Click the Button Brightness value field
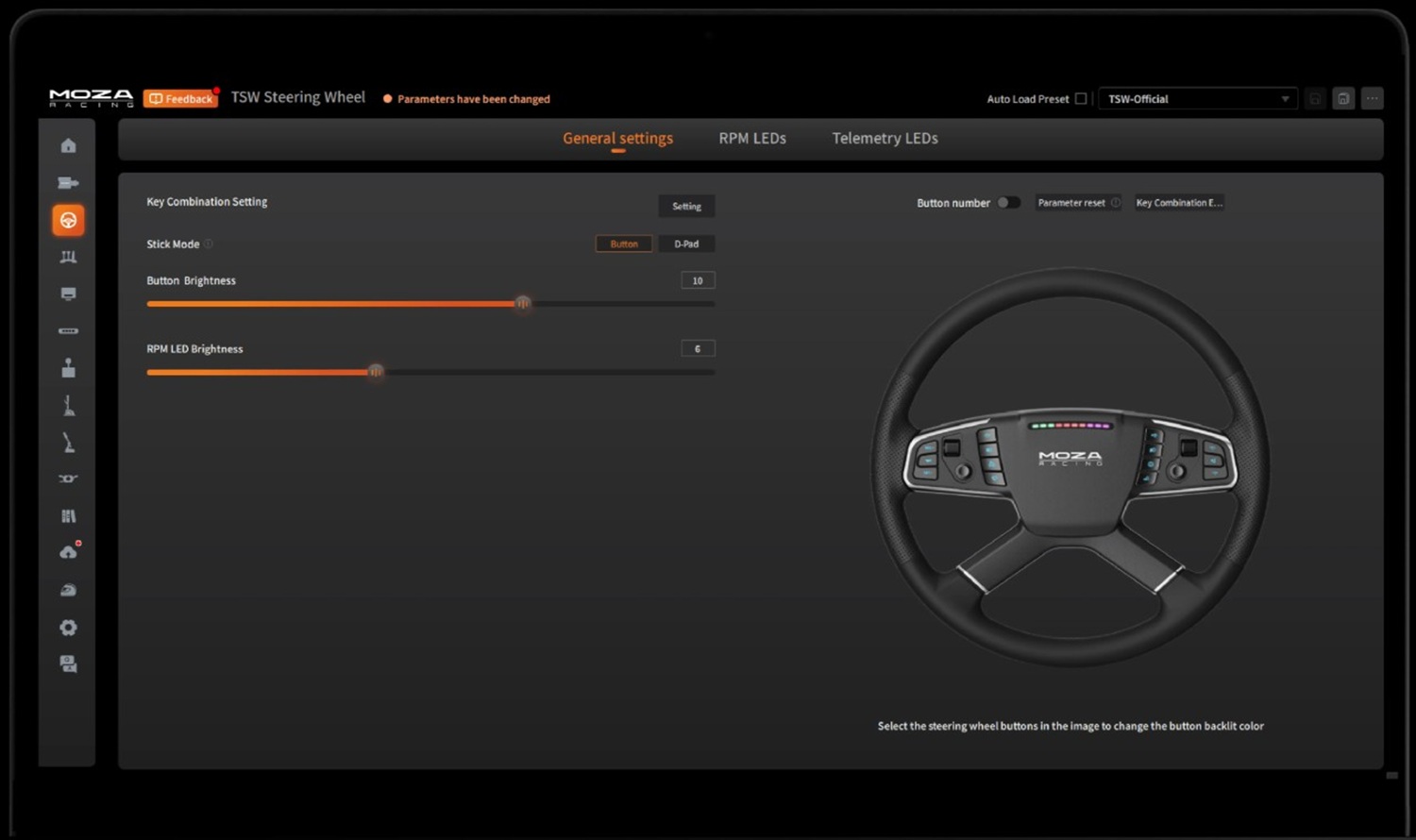The image size is (1416, 840). 698,280
